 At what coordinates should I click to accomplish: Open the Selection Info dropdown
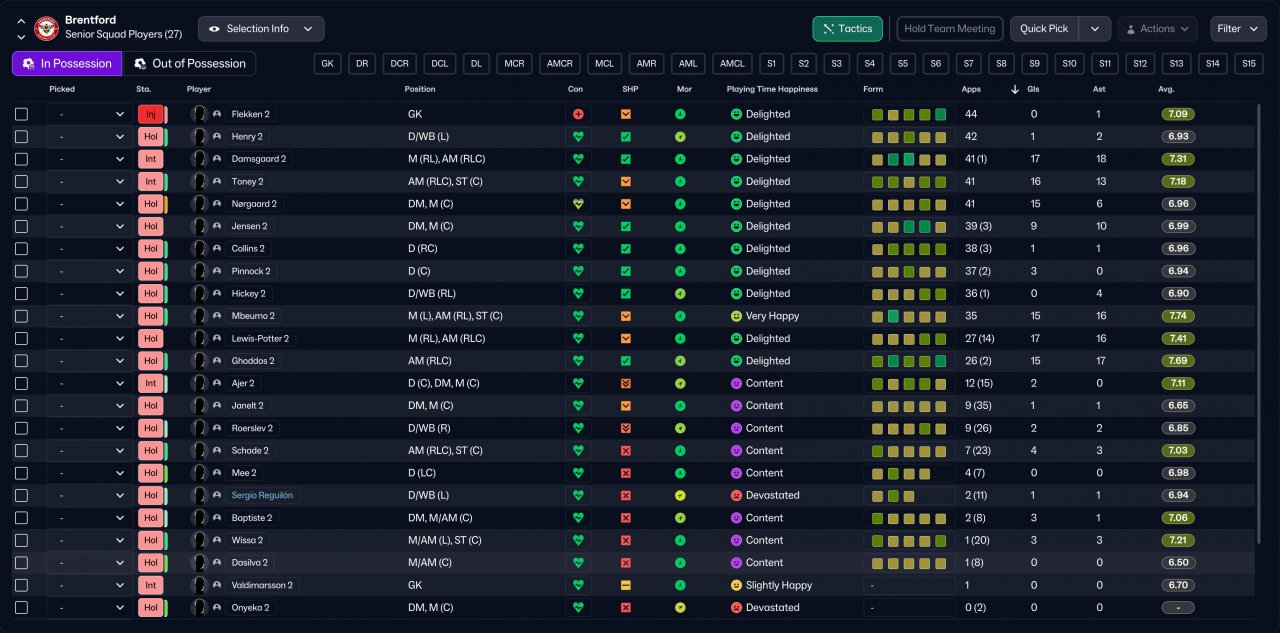click(261, 29)
